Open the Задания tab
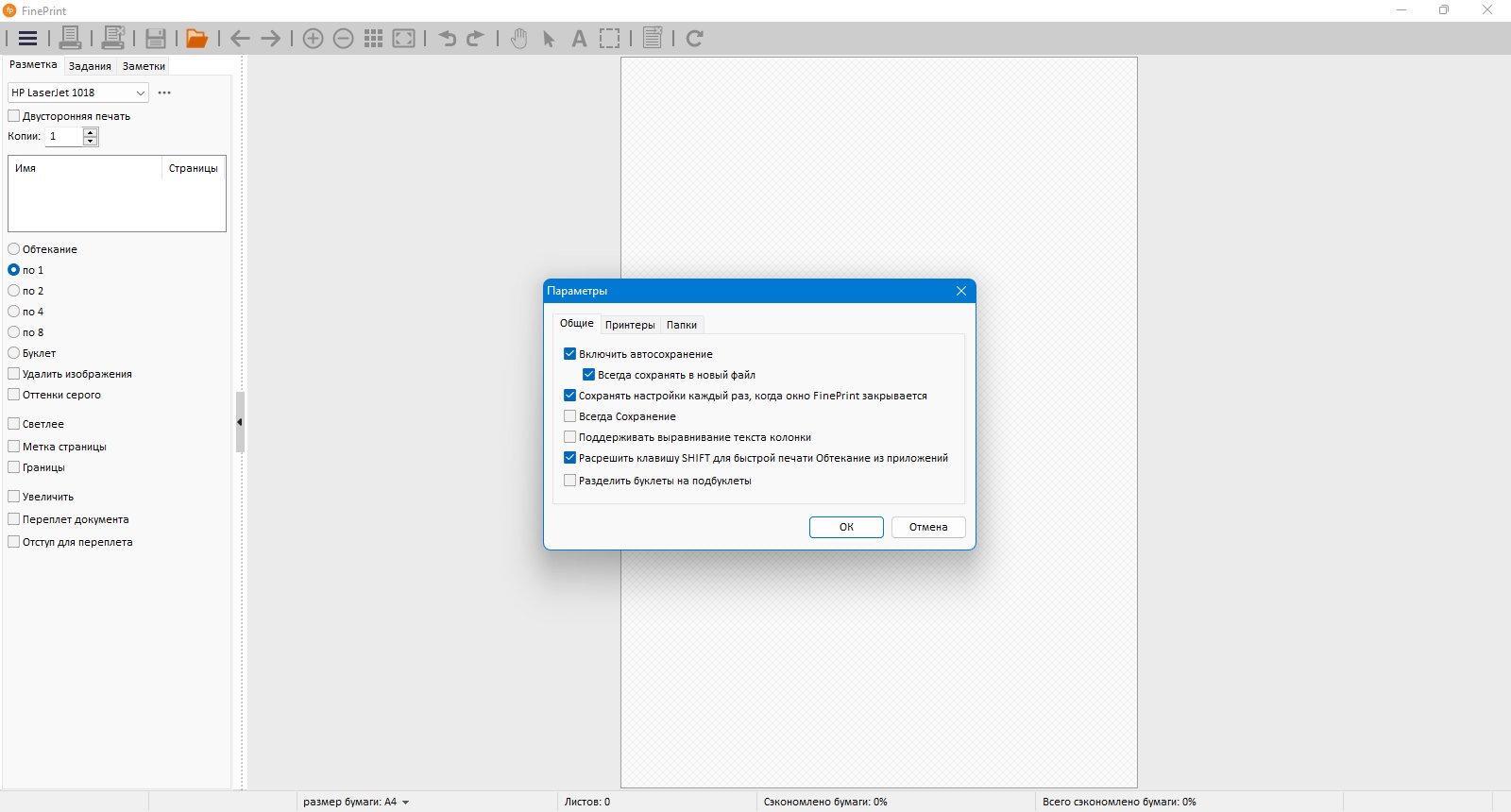 pos(90,66)
